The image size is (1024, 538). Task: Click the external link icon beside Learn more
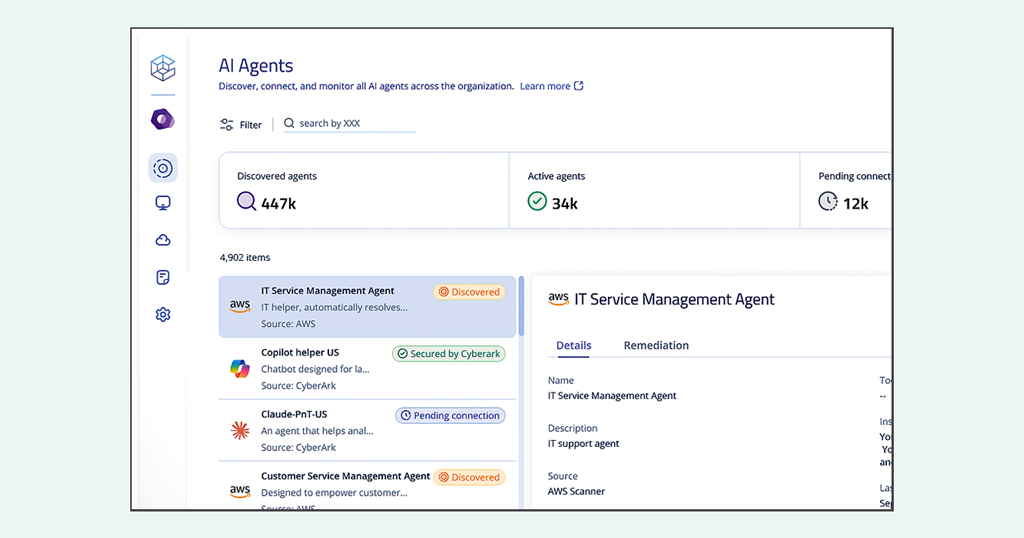[x=579, y=86]
